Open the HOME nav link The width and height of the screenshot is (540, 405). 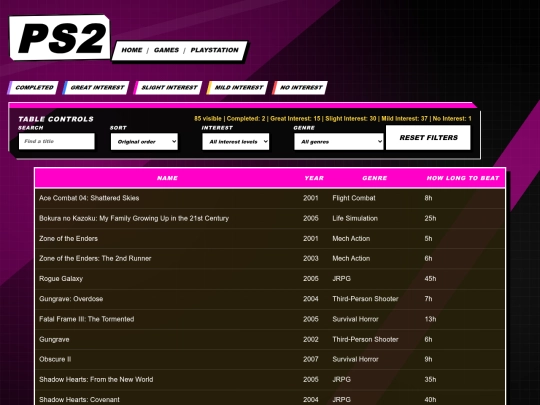click(132, 50)
